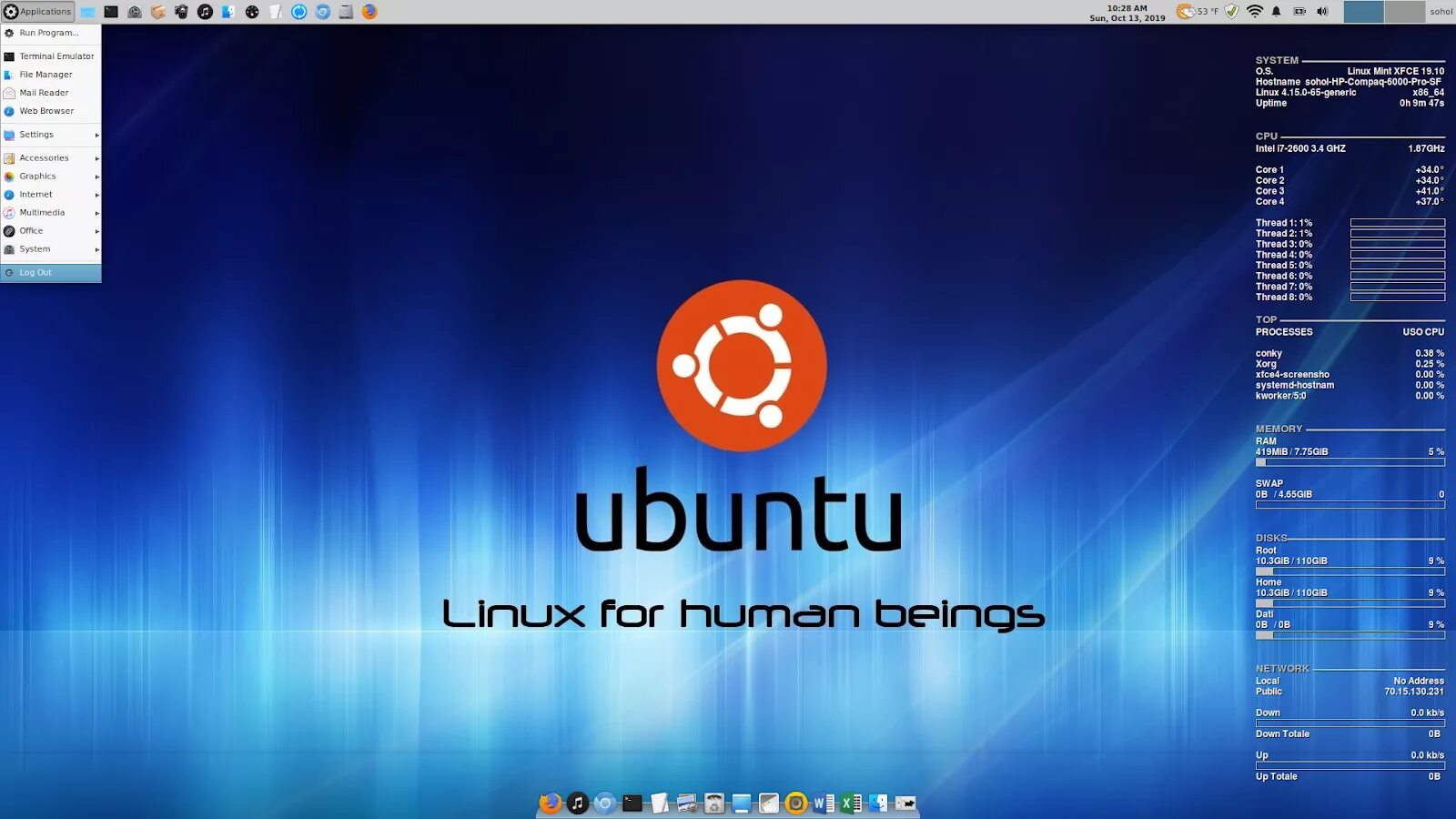
Task: Launch Firefox from the top panel
Action: point(369,12)
